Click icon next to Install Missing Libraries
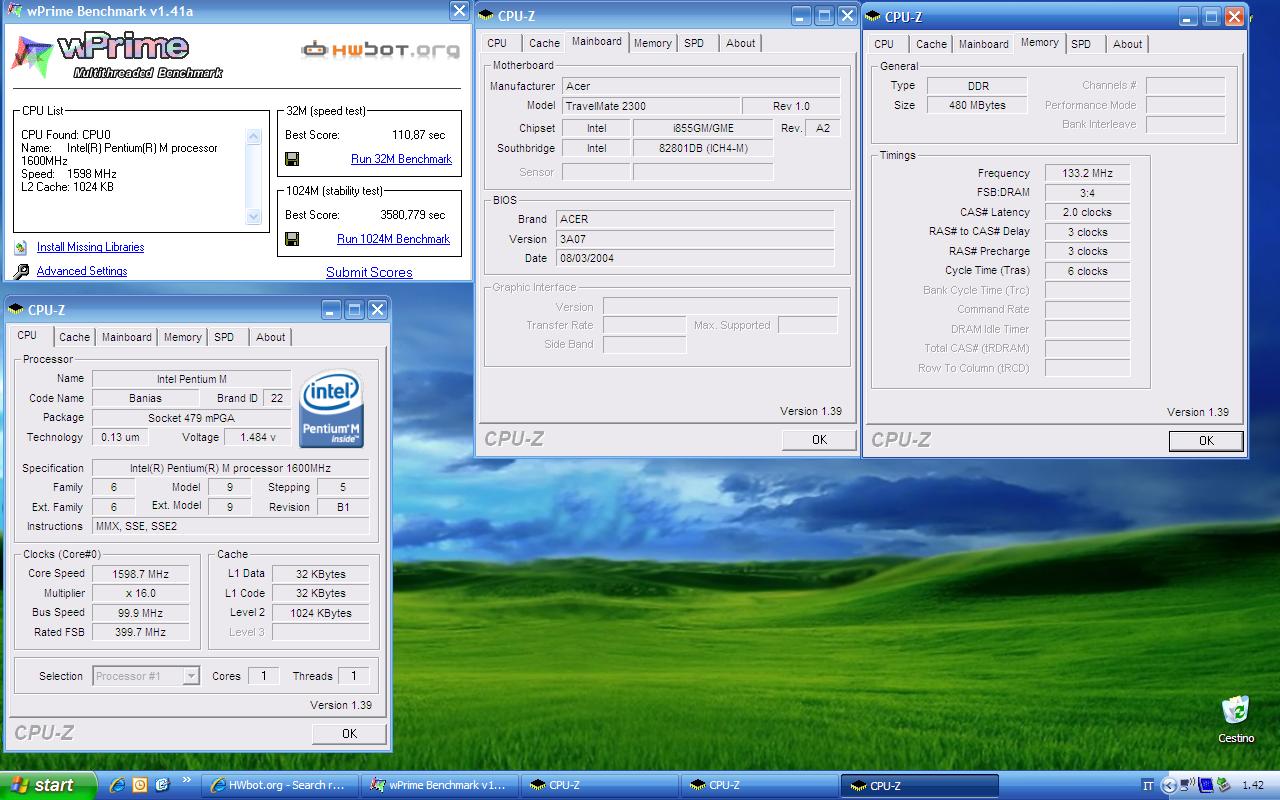Screen dimensions: 1280x800 21,248
